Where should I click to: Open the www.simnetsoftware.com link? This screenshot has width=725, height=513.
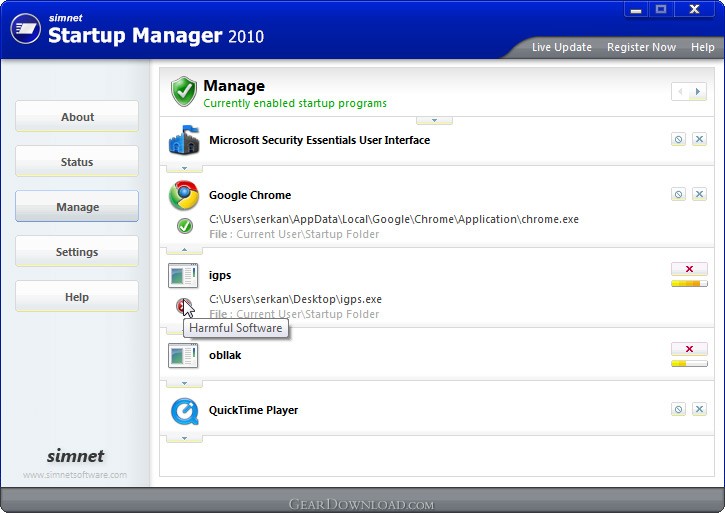tap(75, 475)
